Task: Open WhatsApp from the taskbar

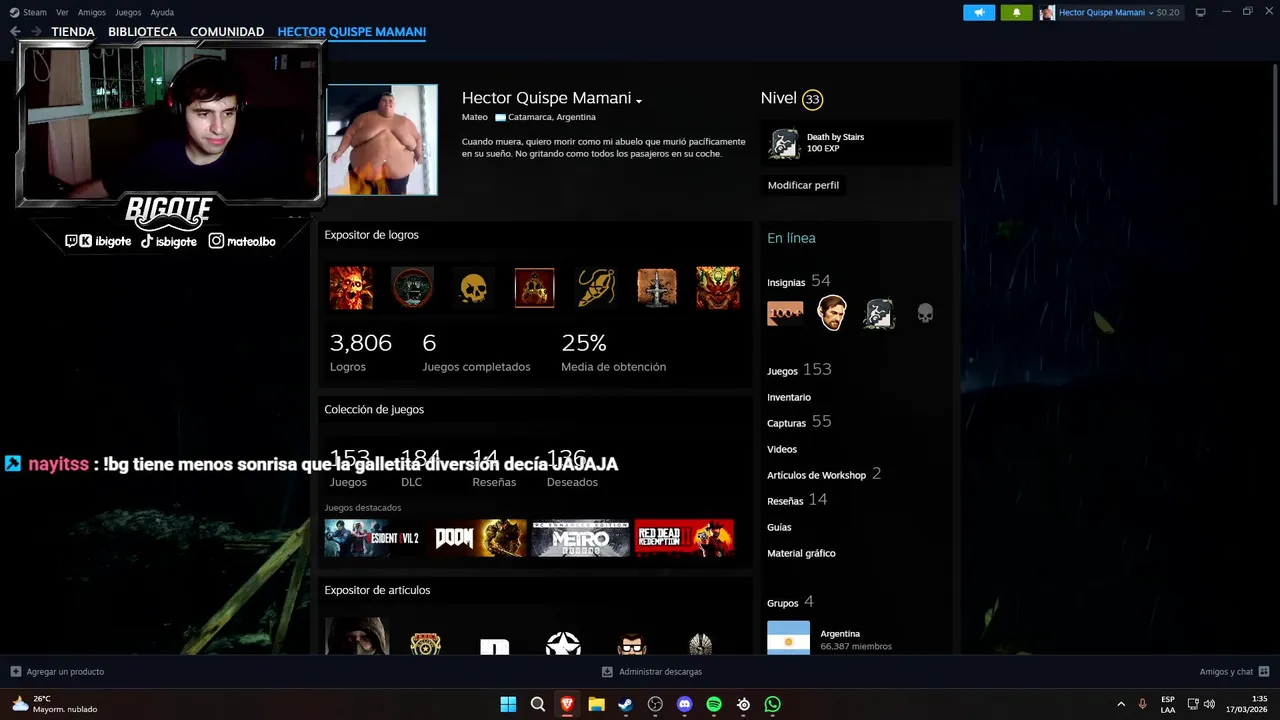Action: 772,704
